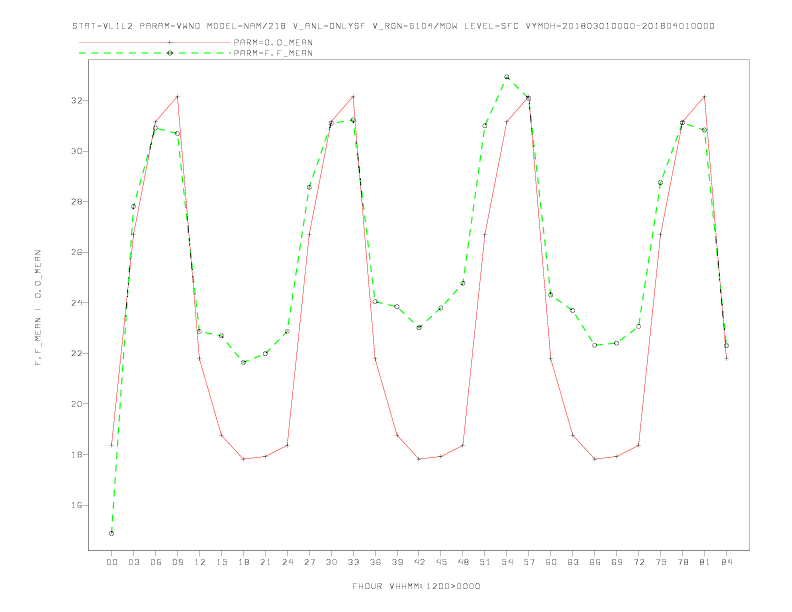This screenshot has width=792, height=612.
Task: Click the x-axis label FHOUR VHHMM:1200>0000
Action: pyautogui.click(x=416, y=586)
